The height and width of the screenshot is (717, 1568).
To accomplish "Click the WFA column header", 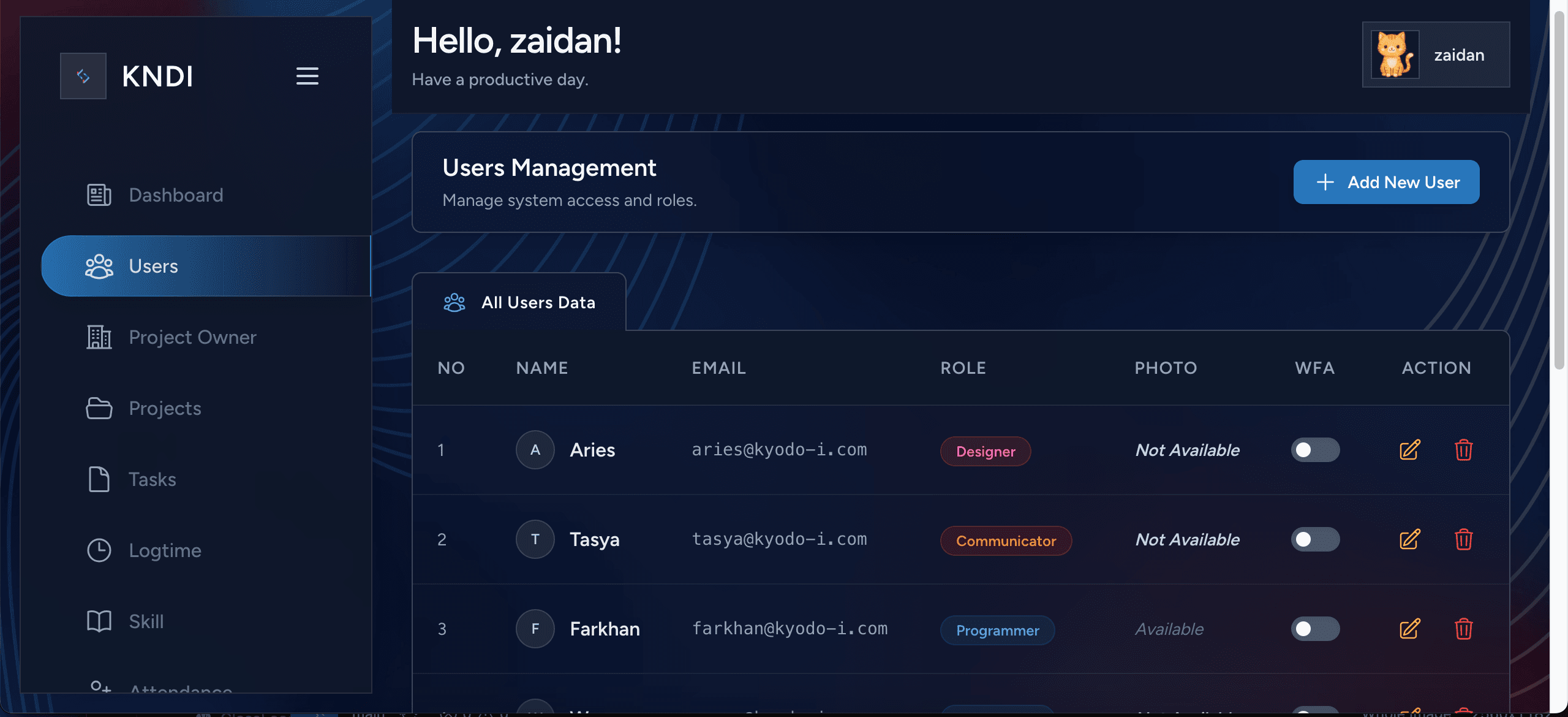I will pyautogui.click(x=1314, y=368).
